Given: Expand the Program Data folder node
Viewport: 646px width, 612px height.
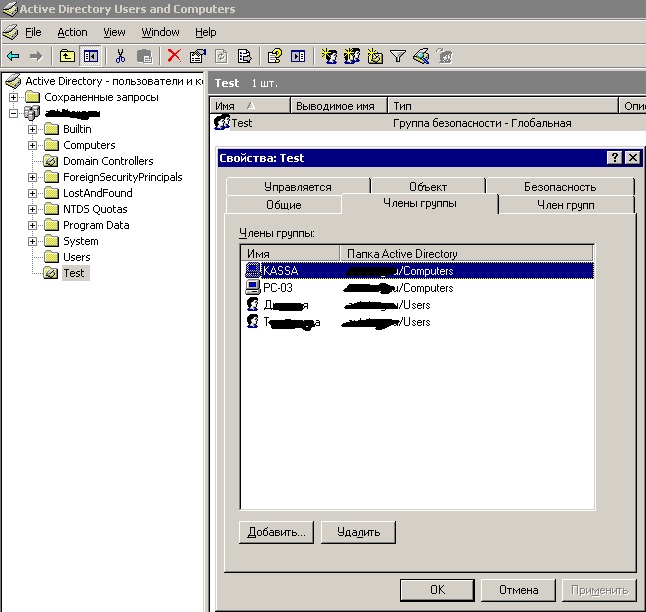Looking at the screenshot, I should [33, 225].
